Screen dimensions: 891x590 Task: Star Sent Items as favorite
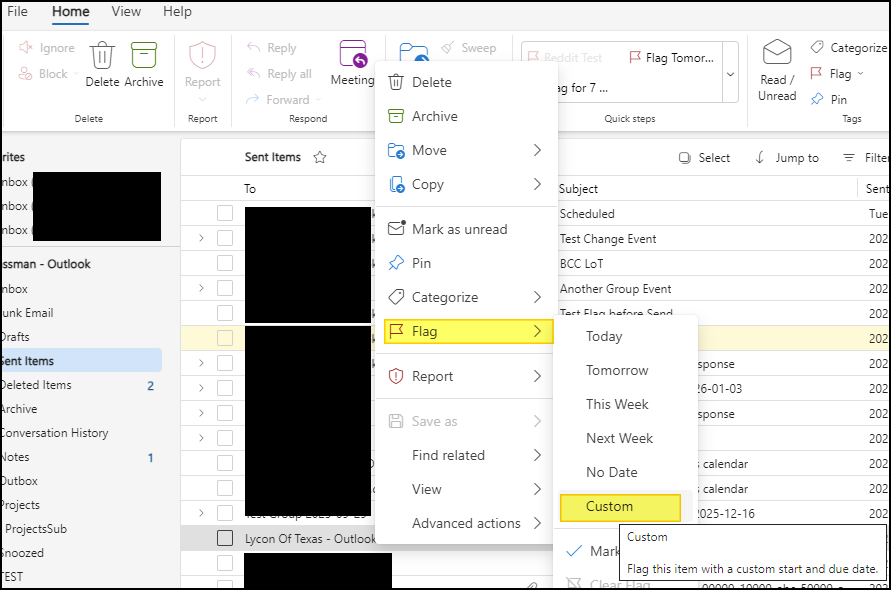320,157
